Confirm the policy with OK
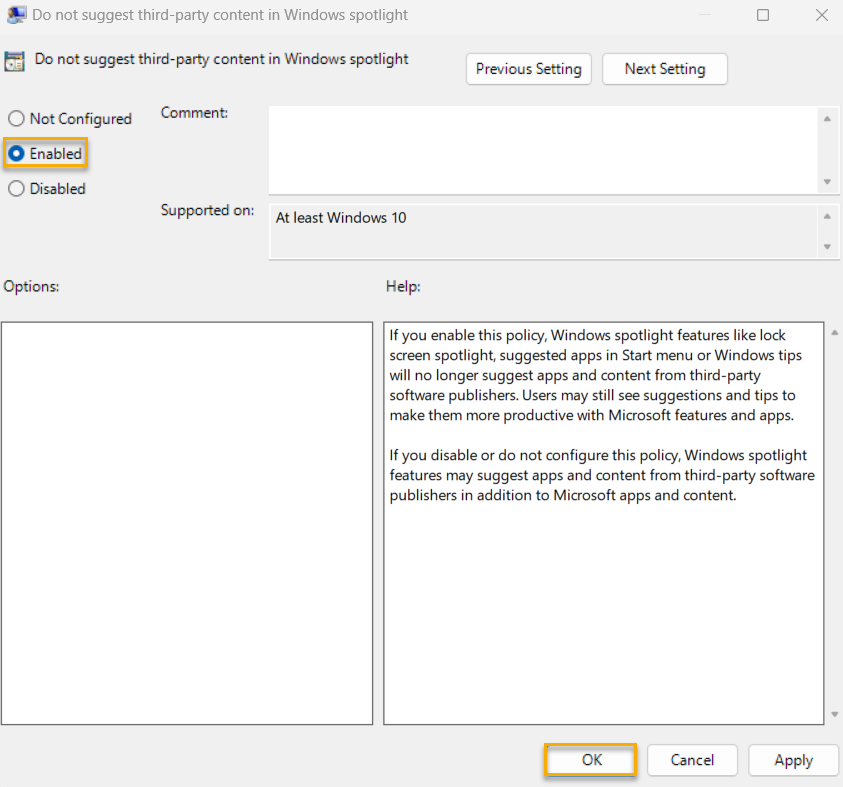Viewport: 843px width, 787px height. click(589, 760)
